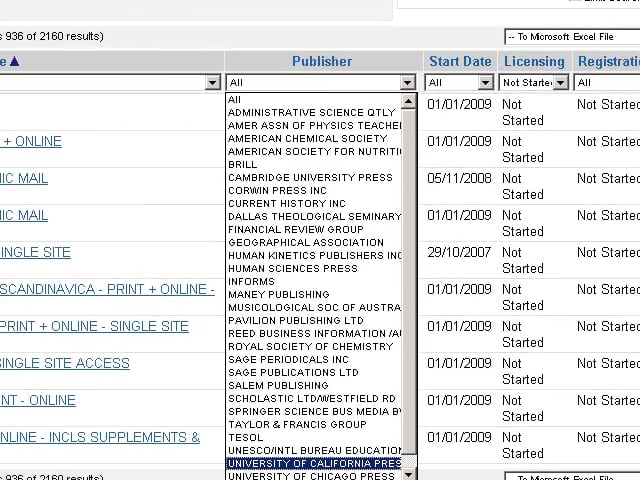Click the 05/11/2008 start date cell
The image size is (640, 480).
pyautogui.click(x=459, y=178)
